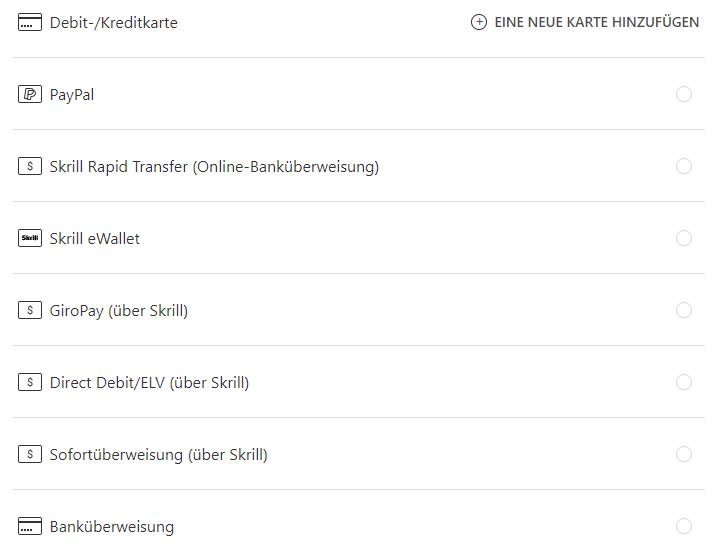The height and width of the screenshot is (556, 724).
Task: Click the Sofortüberweisung dollar icon
Action: [x=30, y=454]
